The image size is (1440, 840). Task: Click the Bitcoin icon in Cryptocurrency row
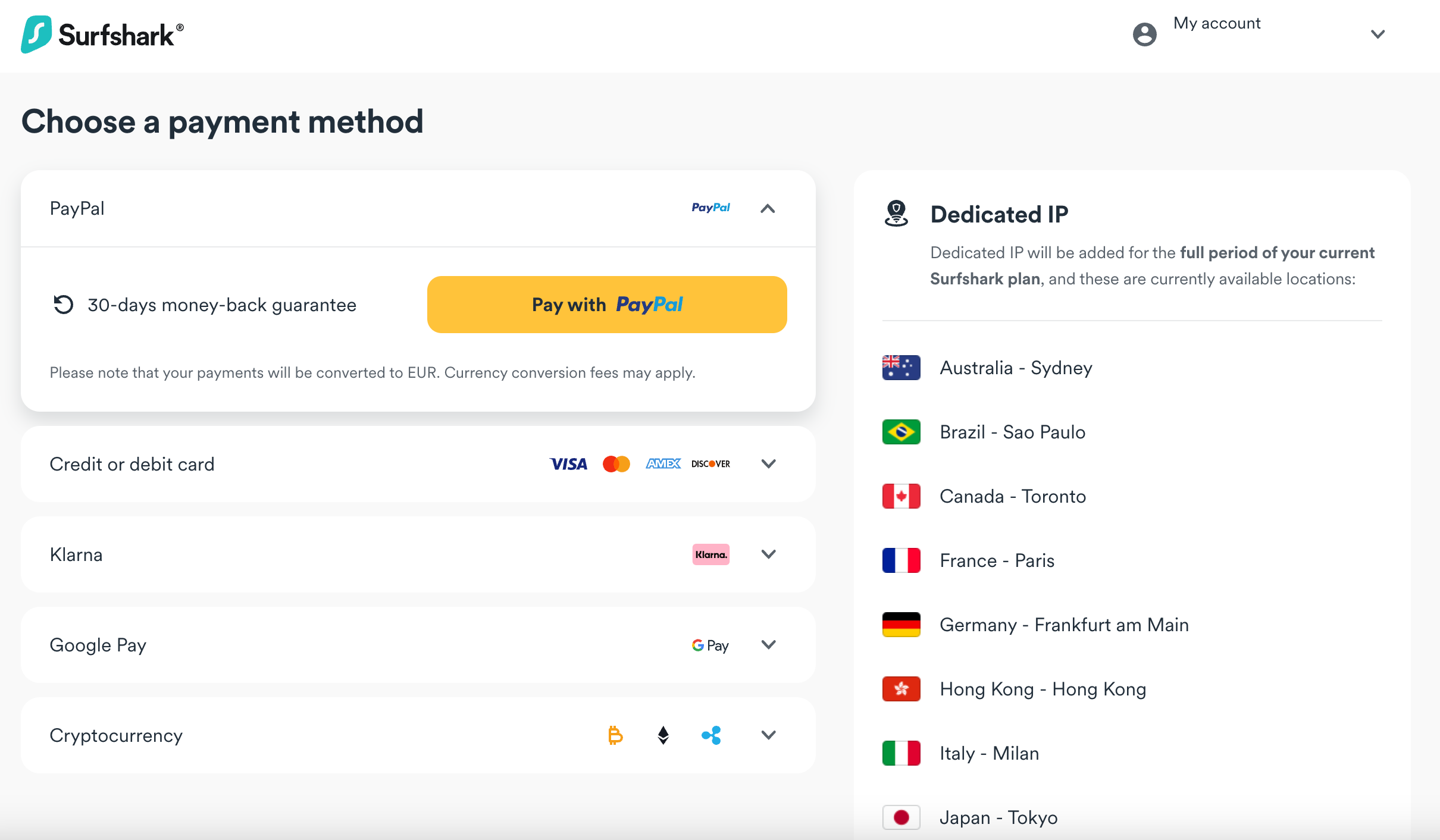click(x=615, y=735)
